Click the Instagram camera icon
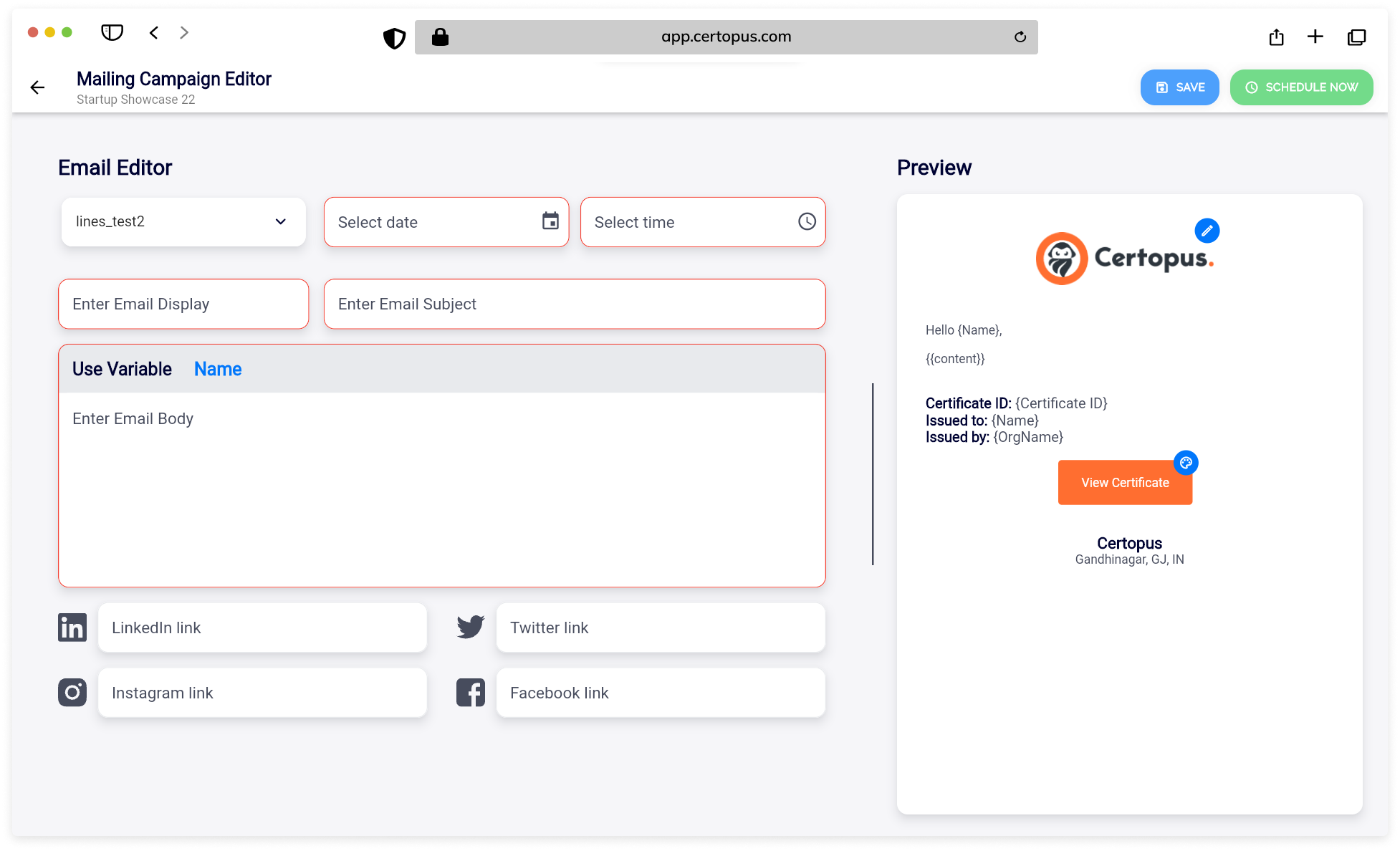 [x=72, y=693]
